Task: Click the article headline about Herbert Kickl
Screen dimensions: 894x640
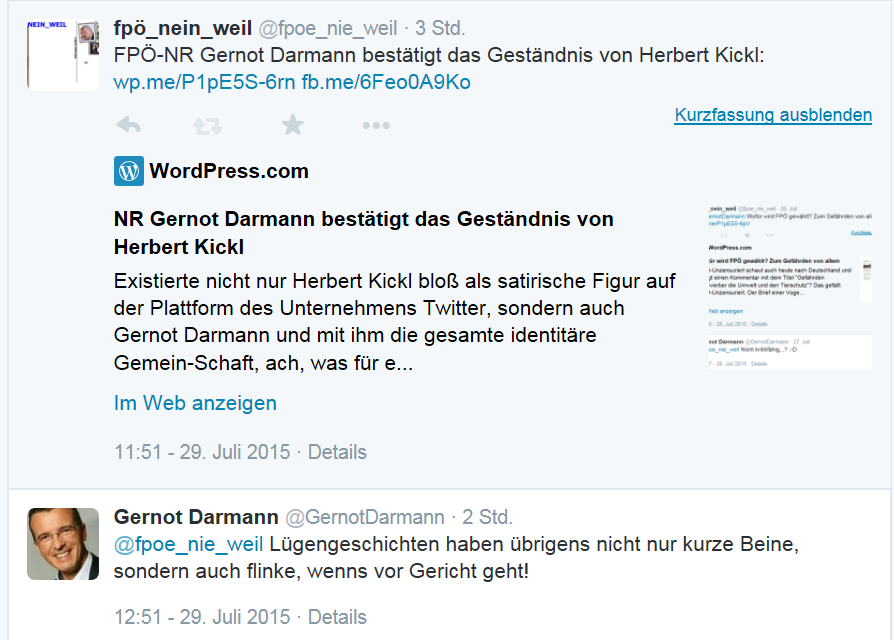Action: pyautogui.click(x=363, y=232)
